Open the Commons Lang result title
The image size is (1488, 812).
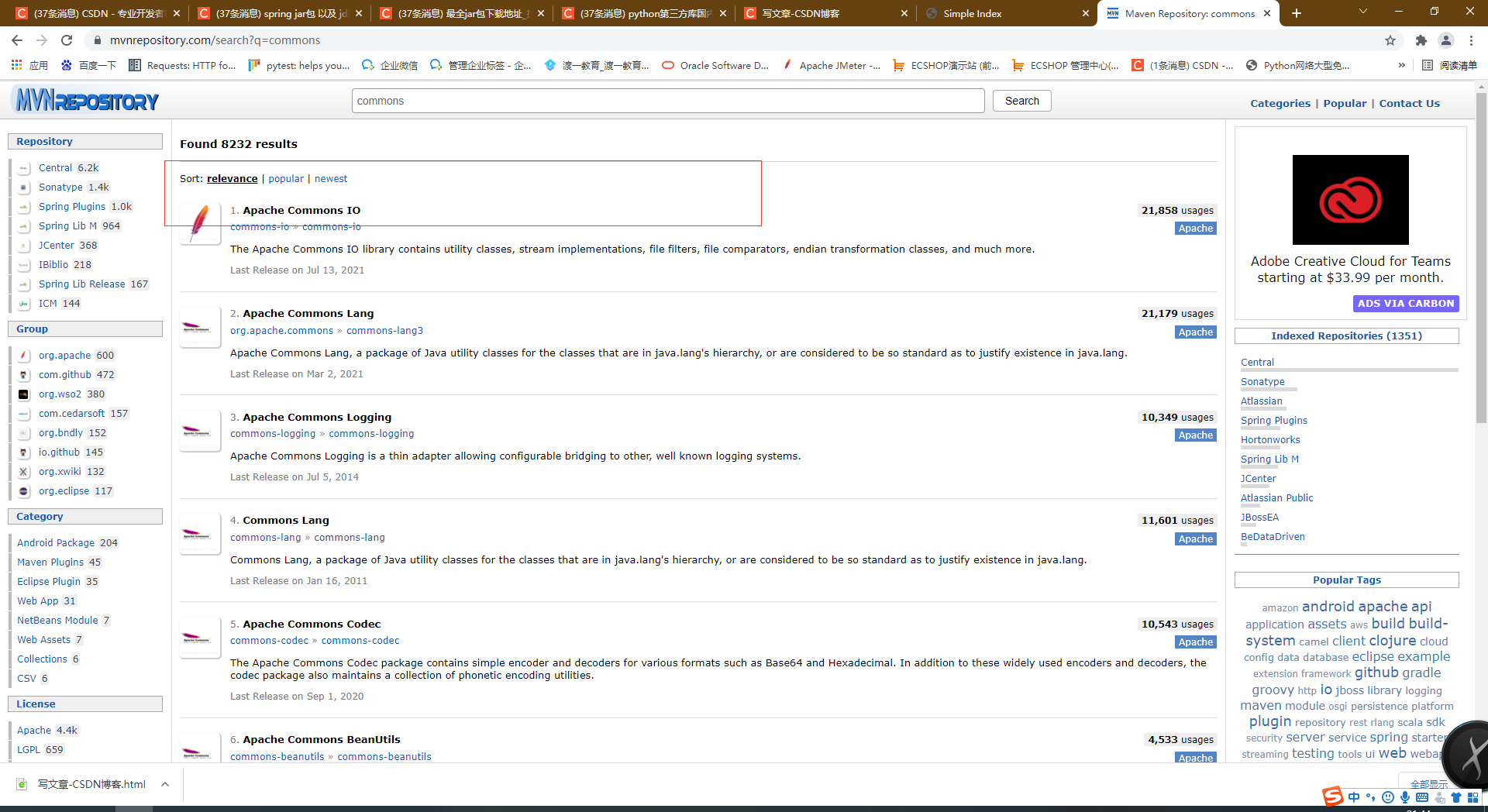[x=286, y=521]
